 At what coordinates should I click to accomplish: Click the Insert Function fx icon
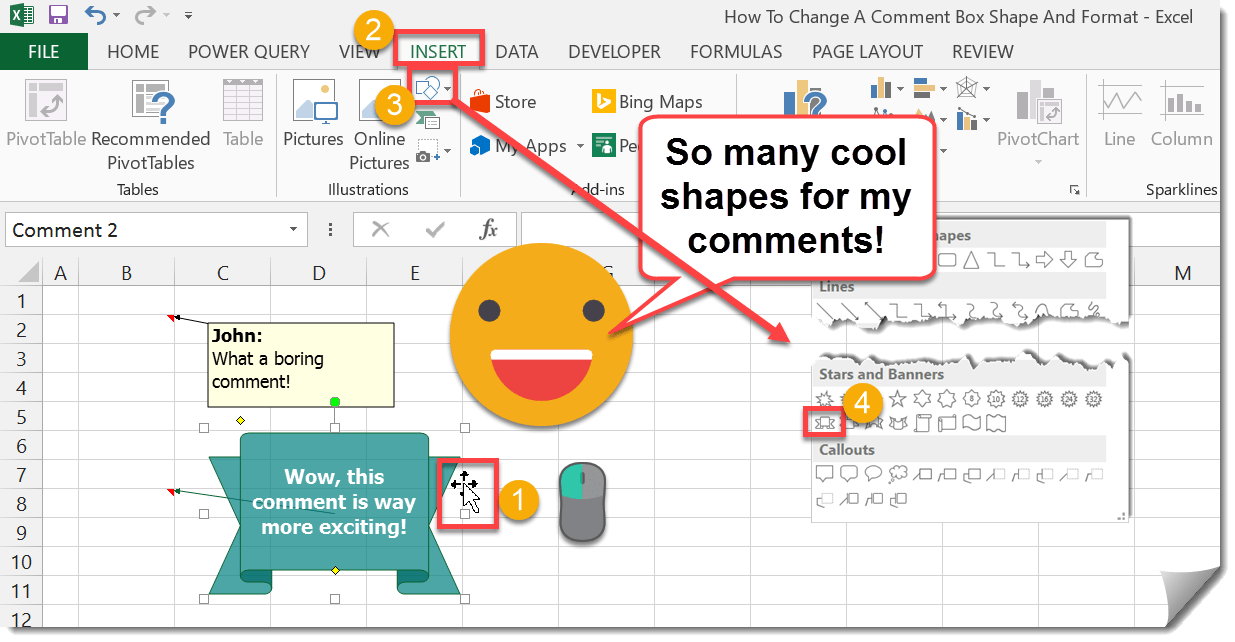[488, 230]
